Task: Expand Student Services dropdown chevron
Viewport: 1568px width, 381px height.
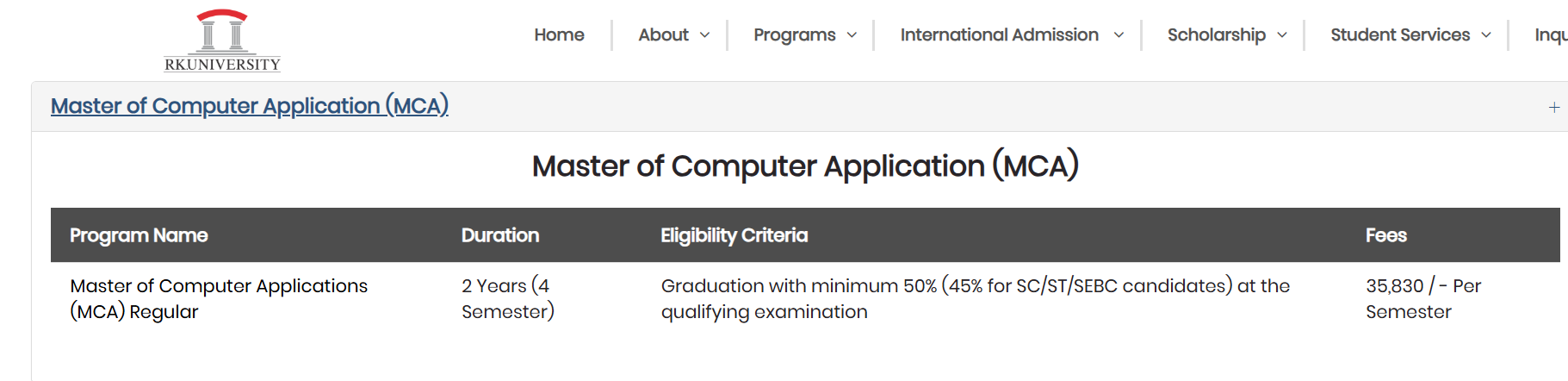Action: coord(1486,35)
